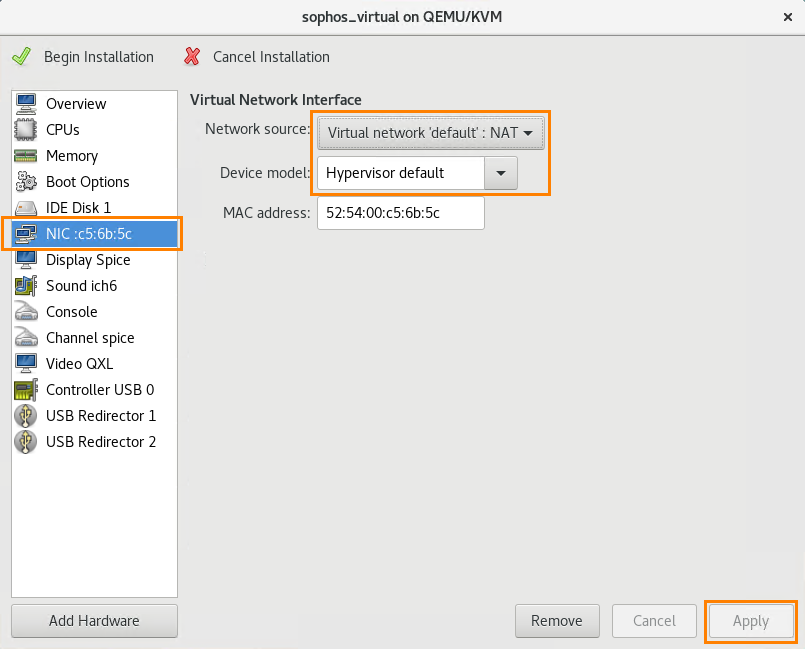Remove the selected NIC device
Viewport: 805px width, 649px height.
(x=557, y=620)
